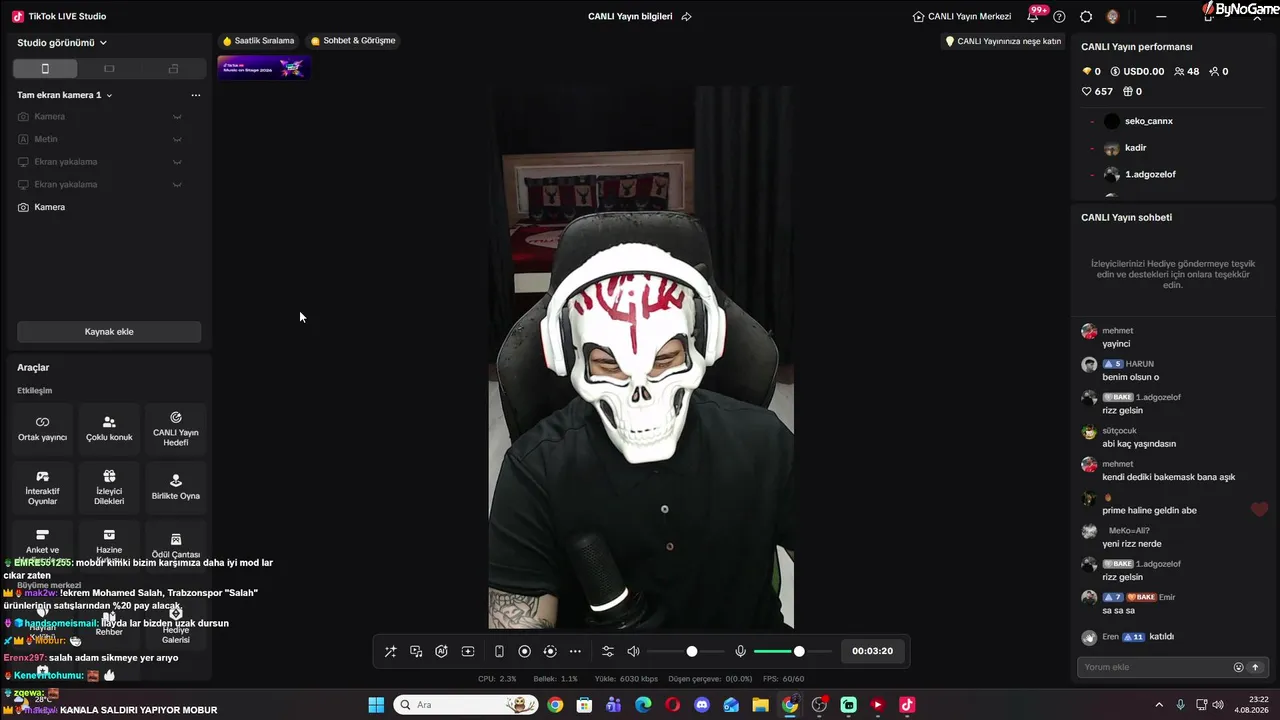Open Microsoft Edge from the taskbar
Screen dimensions: 1280x720
click(643, 705)
